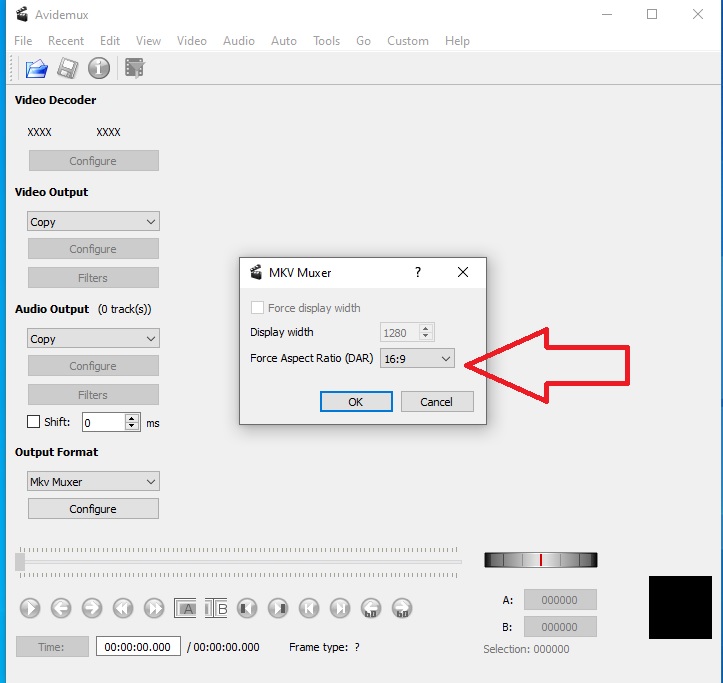This screenshot has width=723, height=683.
Task: Click the Display width 1280 field
Action: point(399,332)
